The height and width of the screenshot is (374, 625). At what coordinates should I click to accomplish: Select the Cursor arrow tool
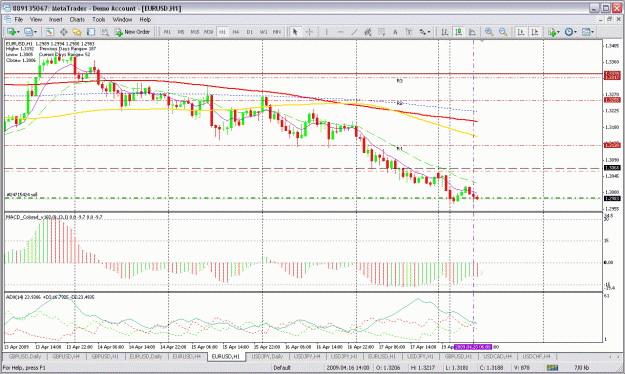(295, 32)
